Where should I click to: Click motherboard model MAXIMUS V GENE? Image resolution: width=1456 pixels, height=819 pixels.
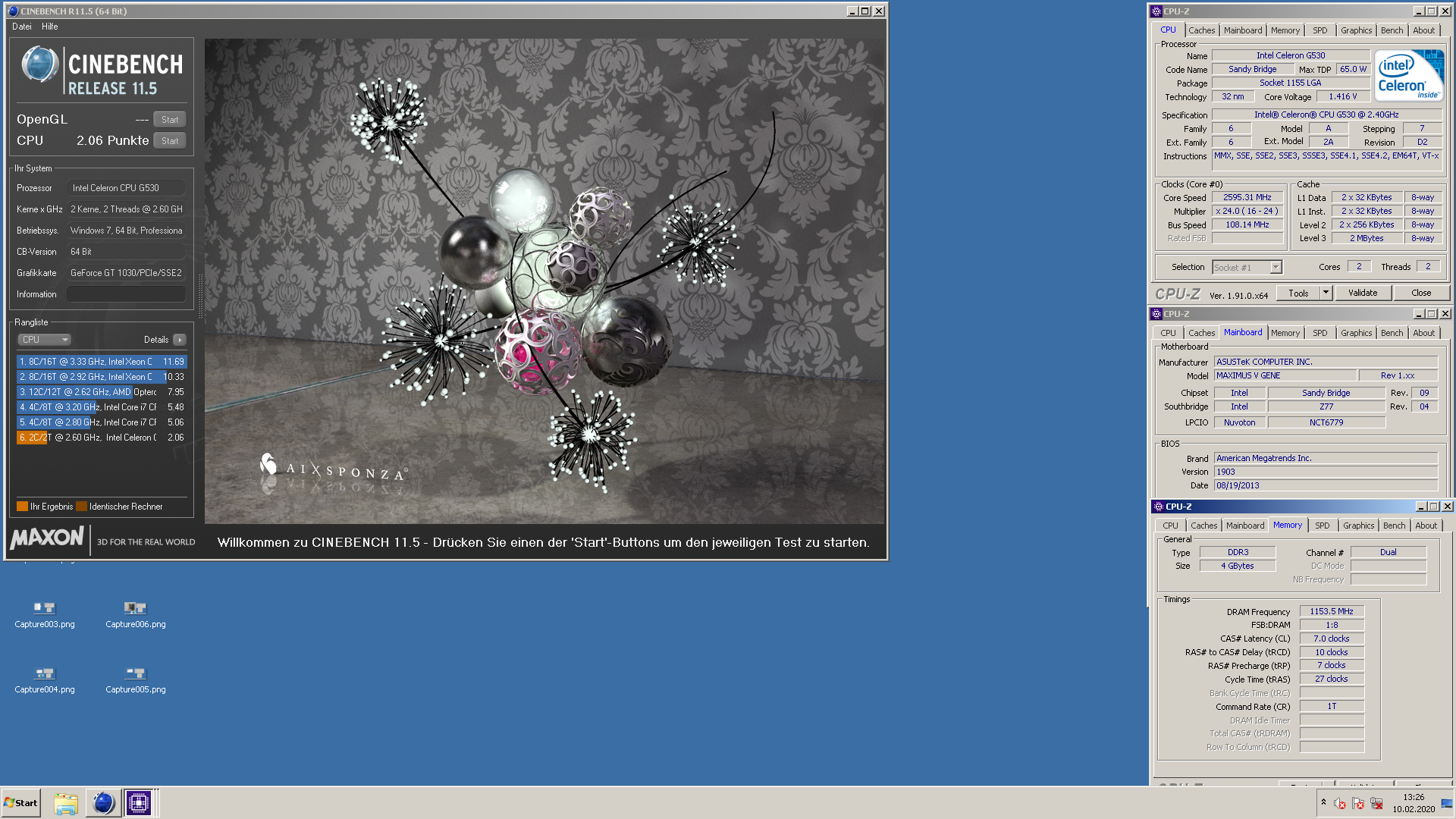coord(1285,375)
